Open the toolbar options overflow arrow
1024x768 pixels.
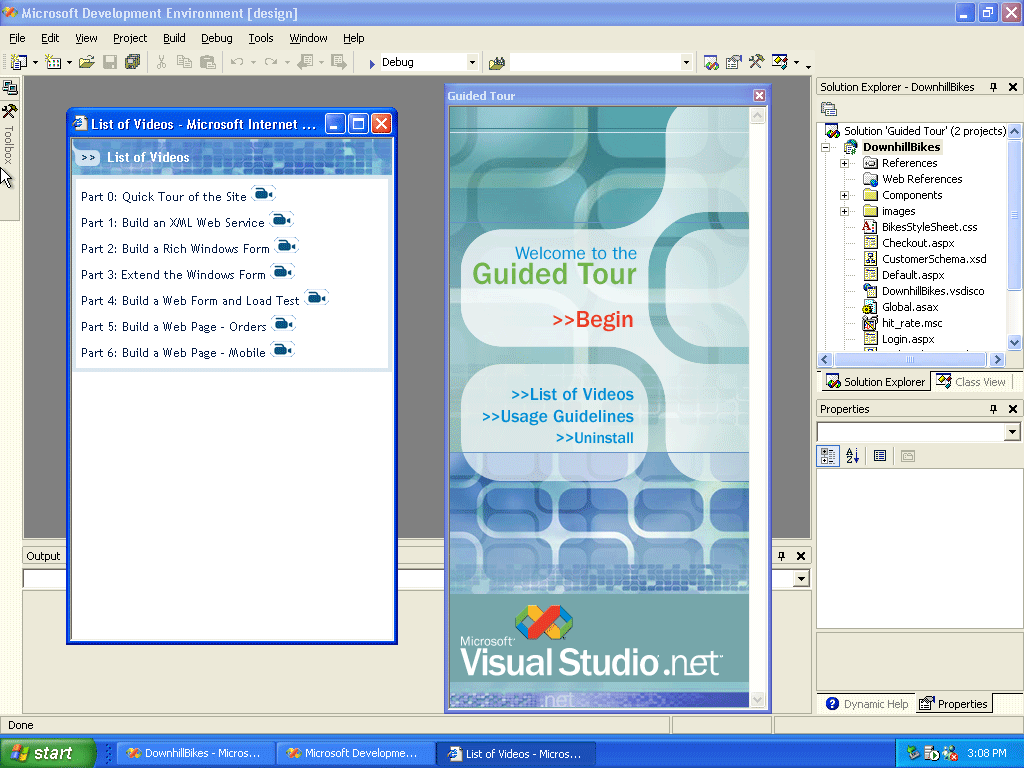coord(808,65)
